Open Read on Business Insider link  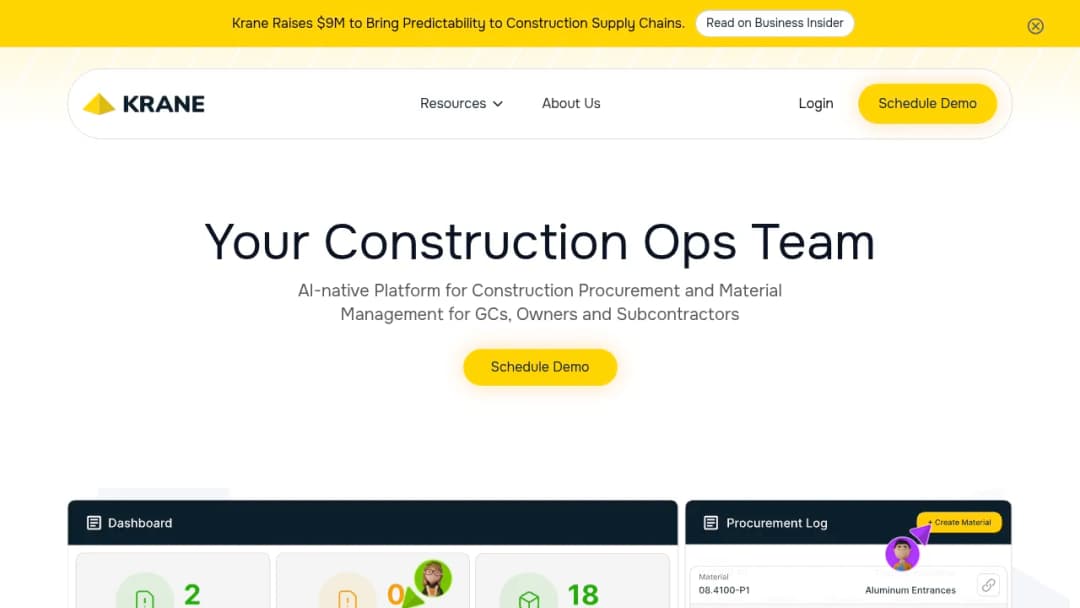[x=774, y=23]
